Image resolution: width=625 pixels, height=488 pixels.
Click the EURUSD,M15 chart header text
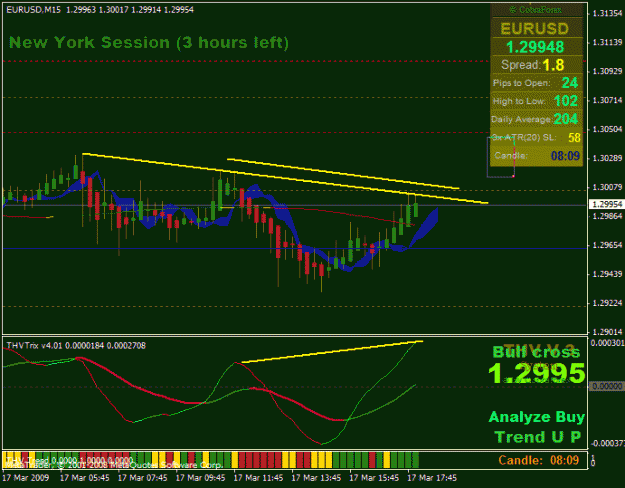pos(100,10)
